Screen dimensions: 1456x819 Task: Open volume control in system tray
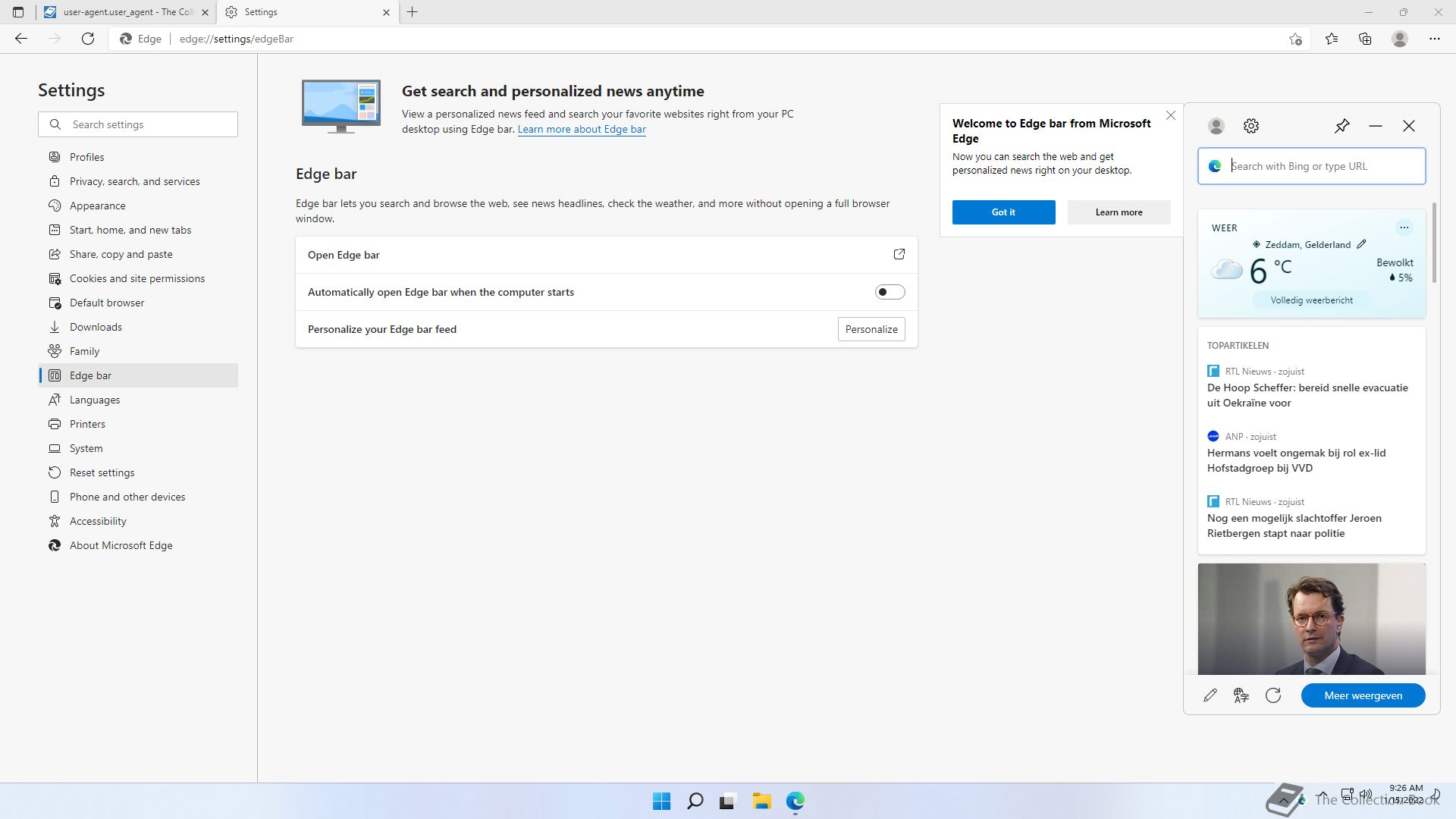point(1366,794)
